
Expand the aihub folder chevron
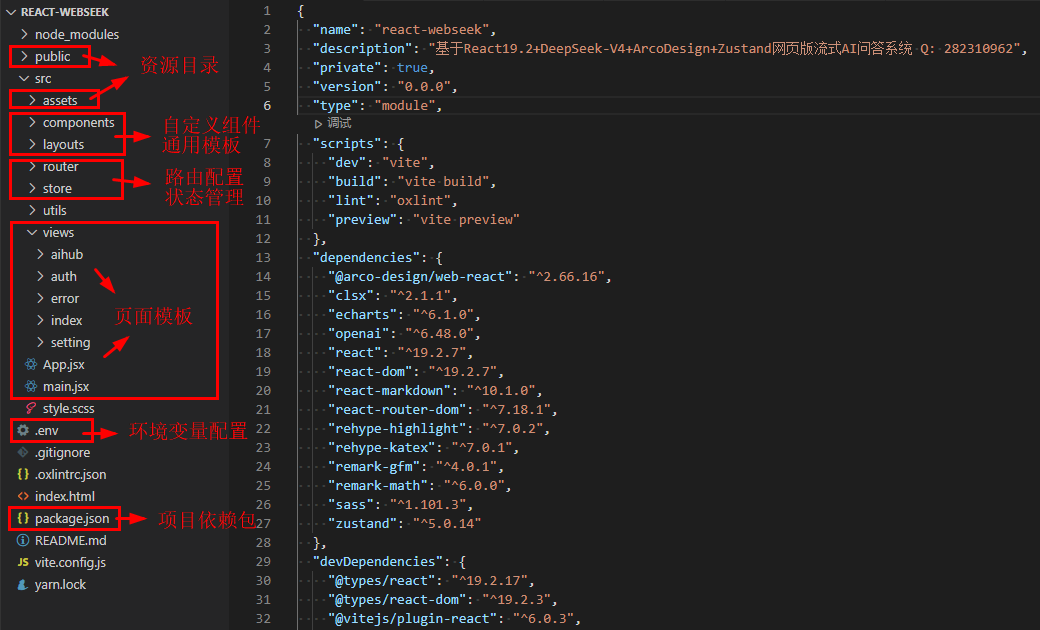click(x=40, y=254)
